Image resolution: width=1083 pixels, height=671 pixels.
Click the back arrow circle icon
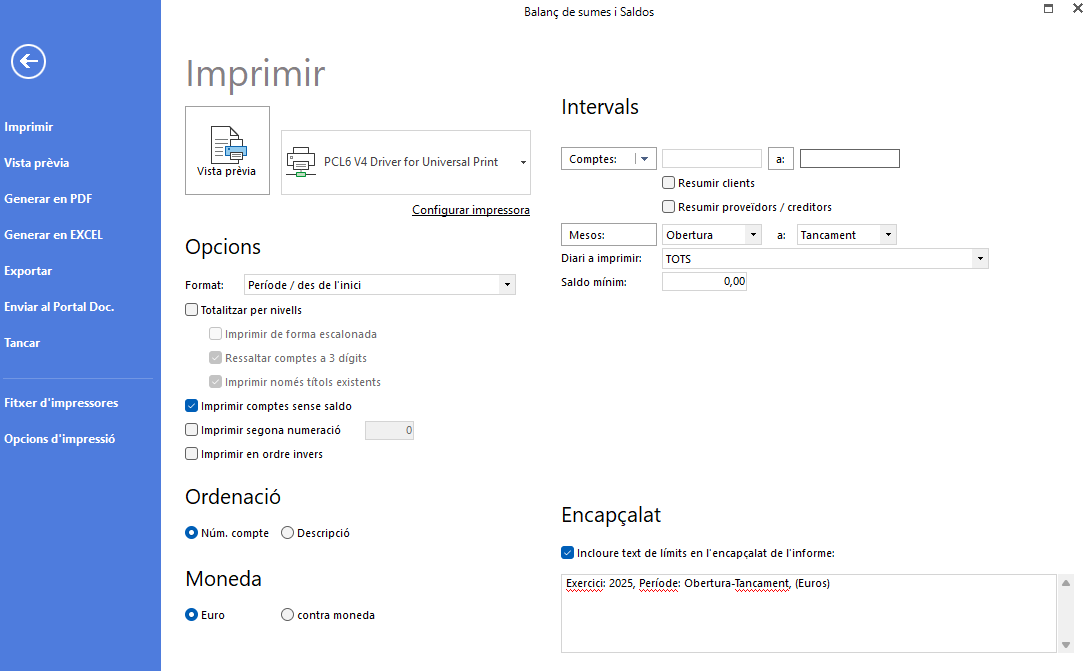coord(28,62)
